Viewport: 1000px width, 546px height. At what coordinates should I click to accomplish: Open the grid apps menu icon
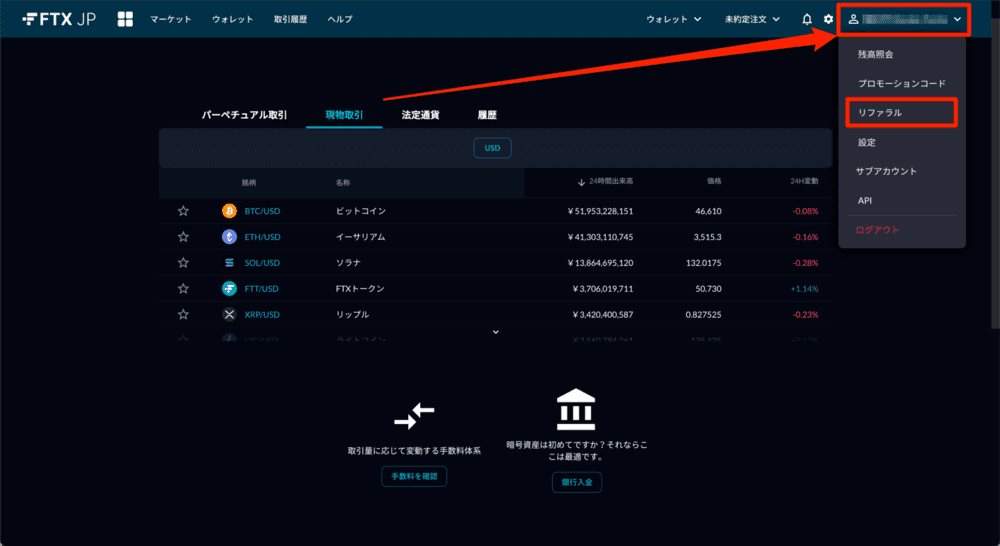coord(125,19)
